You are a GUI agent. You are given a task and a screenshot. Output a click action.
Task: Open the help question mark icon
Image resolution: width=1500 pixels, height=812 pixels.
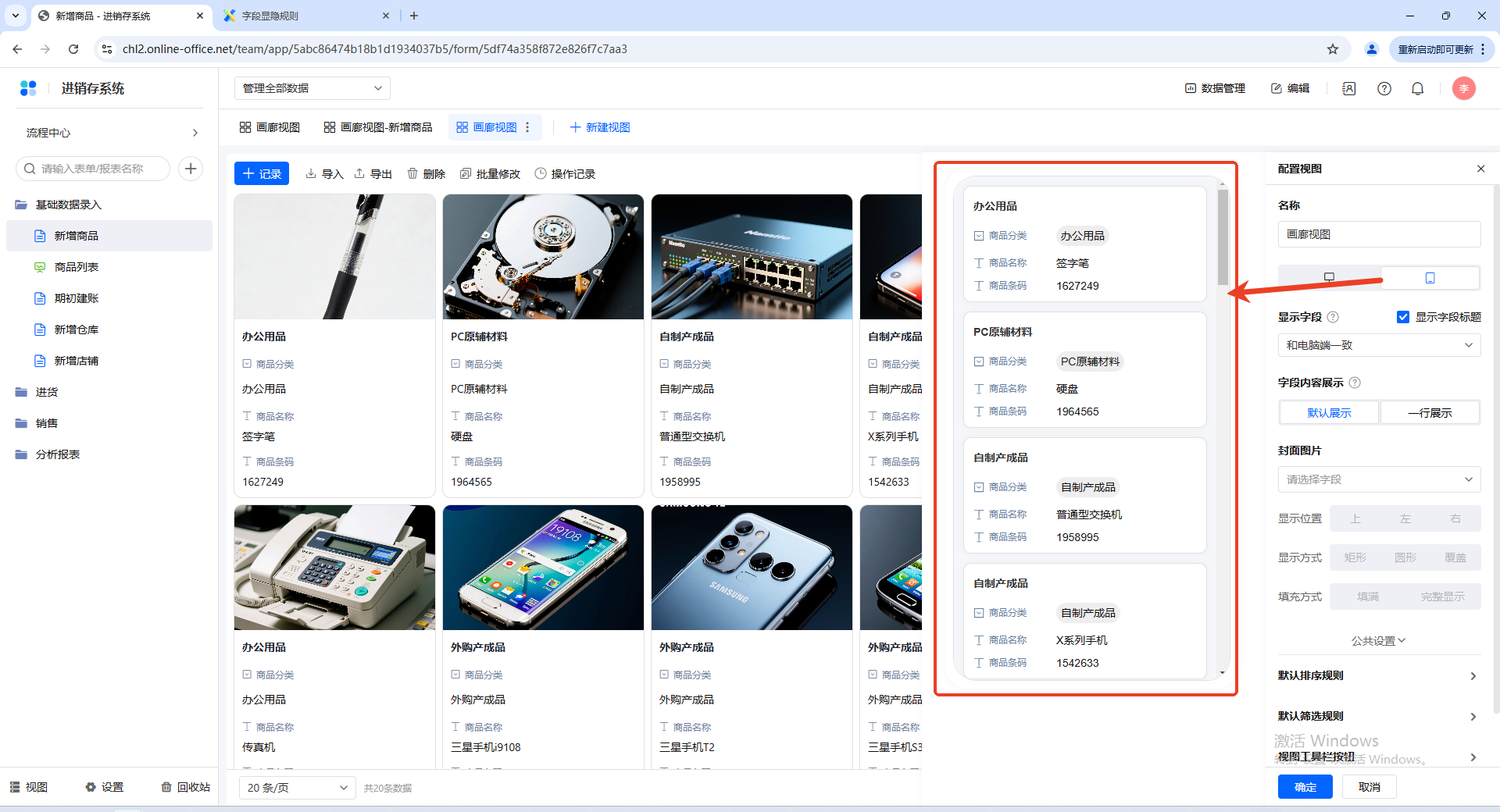[1384, 89]
